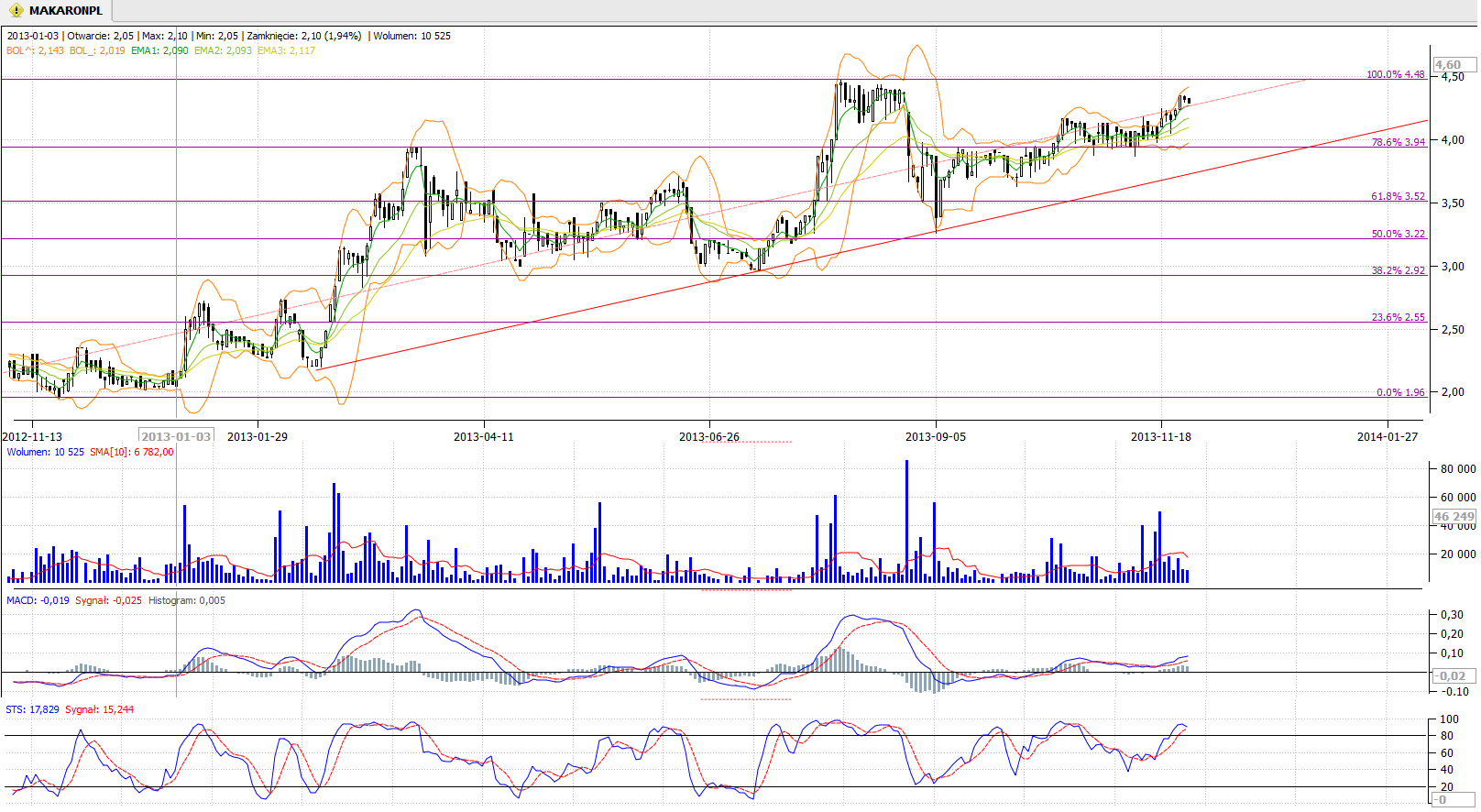Image resolution: width=1481 pixels, height=812 pixels.
Task: Click the boxed 4,60 price axis marker
Action: [1454, 65]
